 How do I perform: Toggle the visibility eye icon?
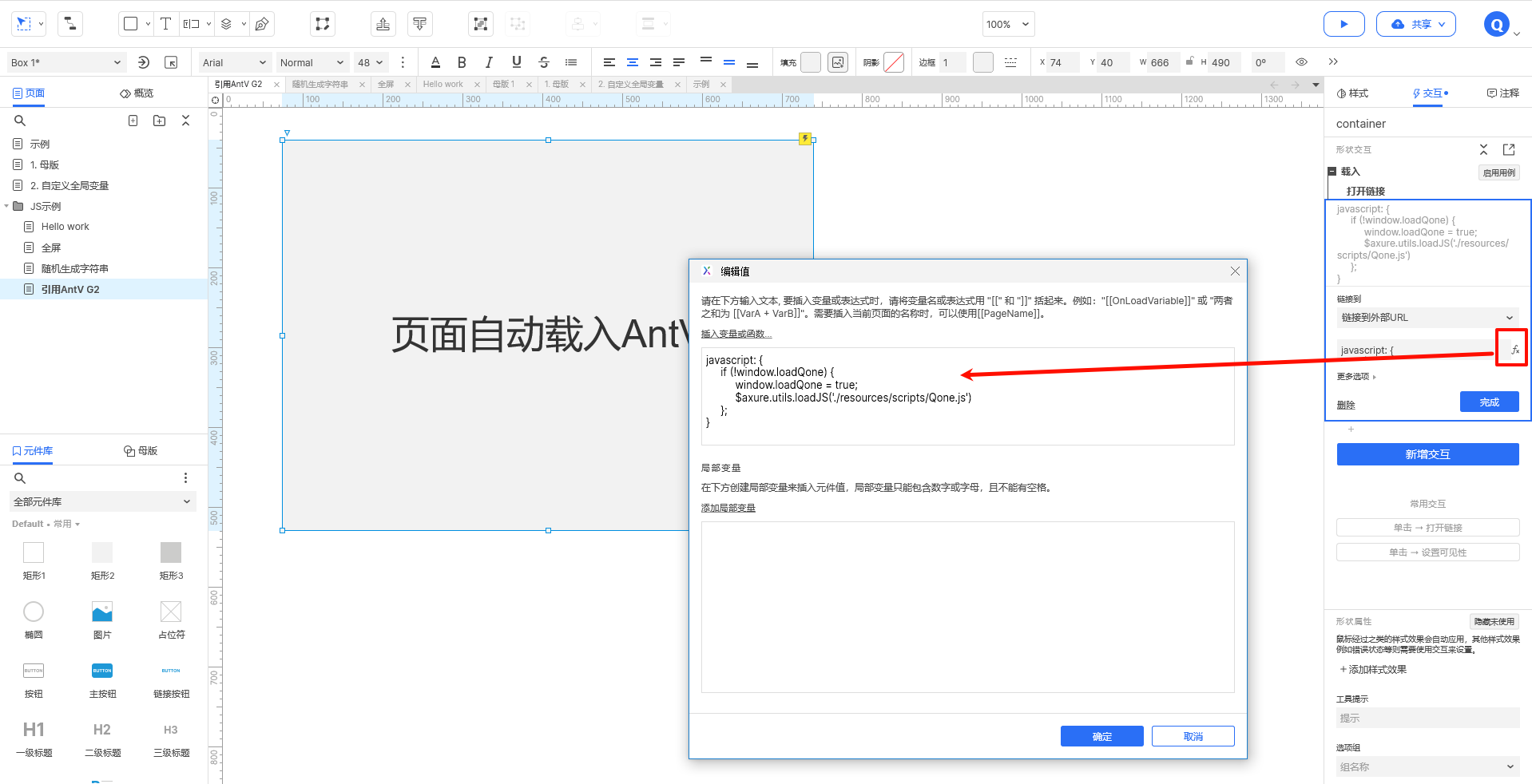pyautogui.click(x=1301, y=62)
